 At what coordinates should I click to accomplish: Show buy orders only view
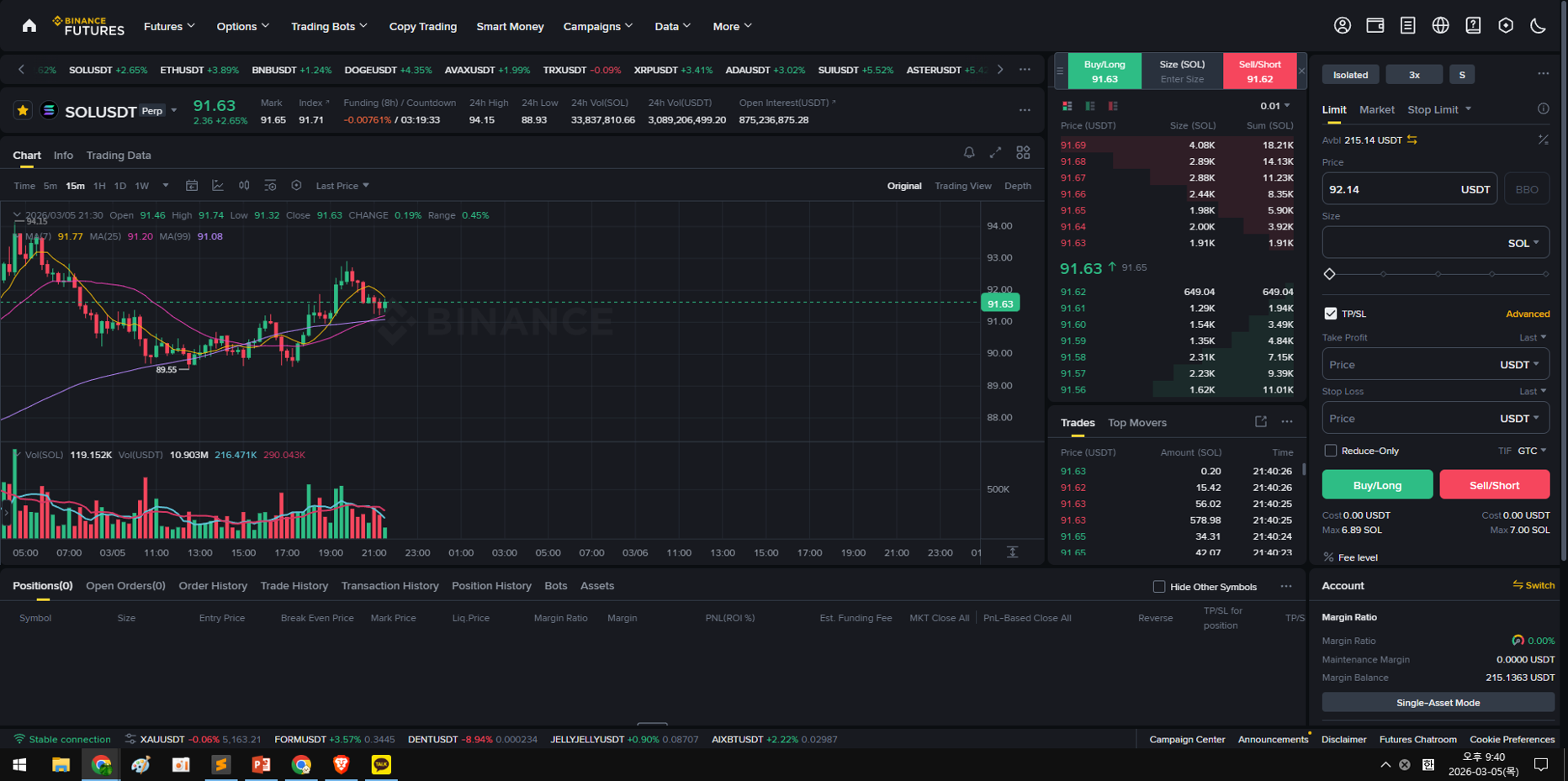[1090, 106]
